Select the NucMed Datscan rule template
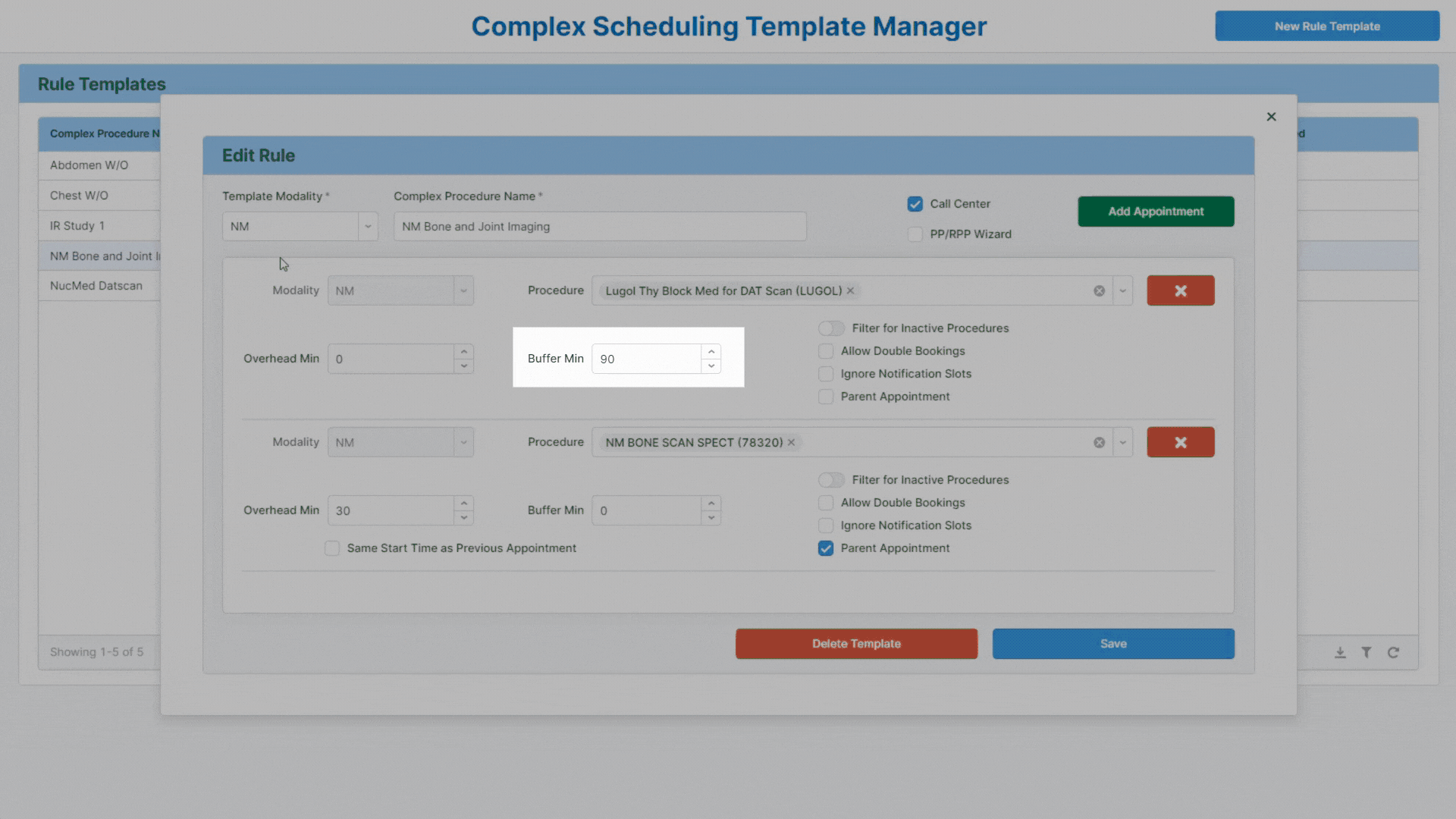1456x819 pixels. [x=96, y=286]
